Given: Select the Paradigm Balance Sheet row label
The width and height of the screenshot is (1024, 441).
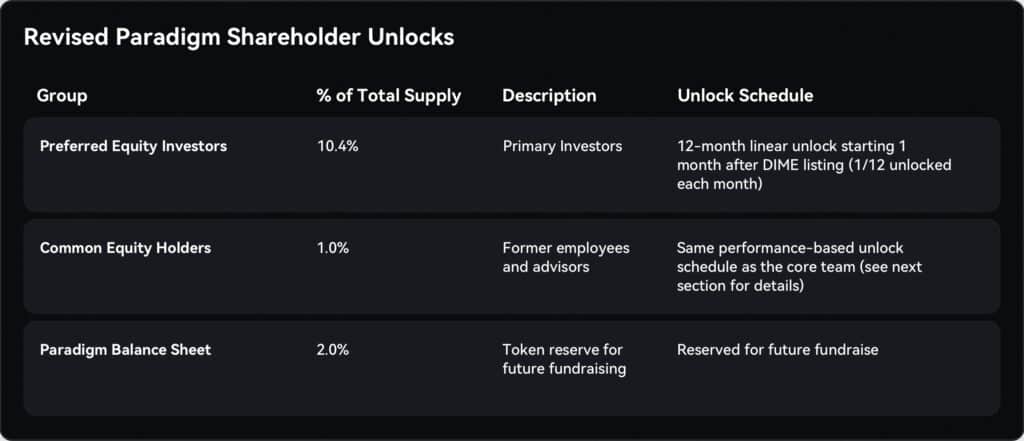Looking at the screenshot, I should coord(125,350).
